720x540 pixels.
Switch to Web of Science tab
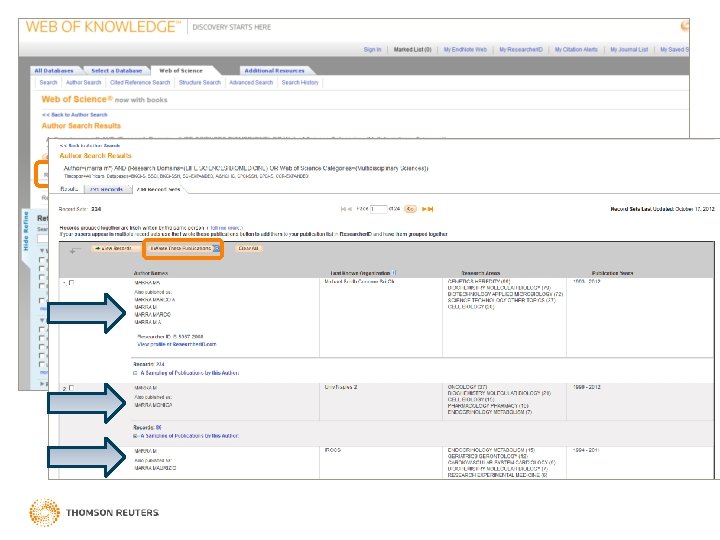coord(181,71)
